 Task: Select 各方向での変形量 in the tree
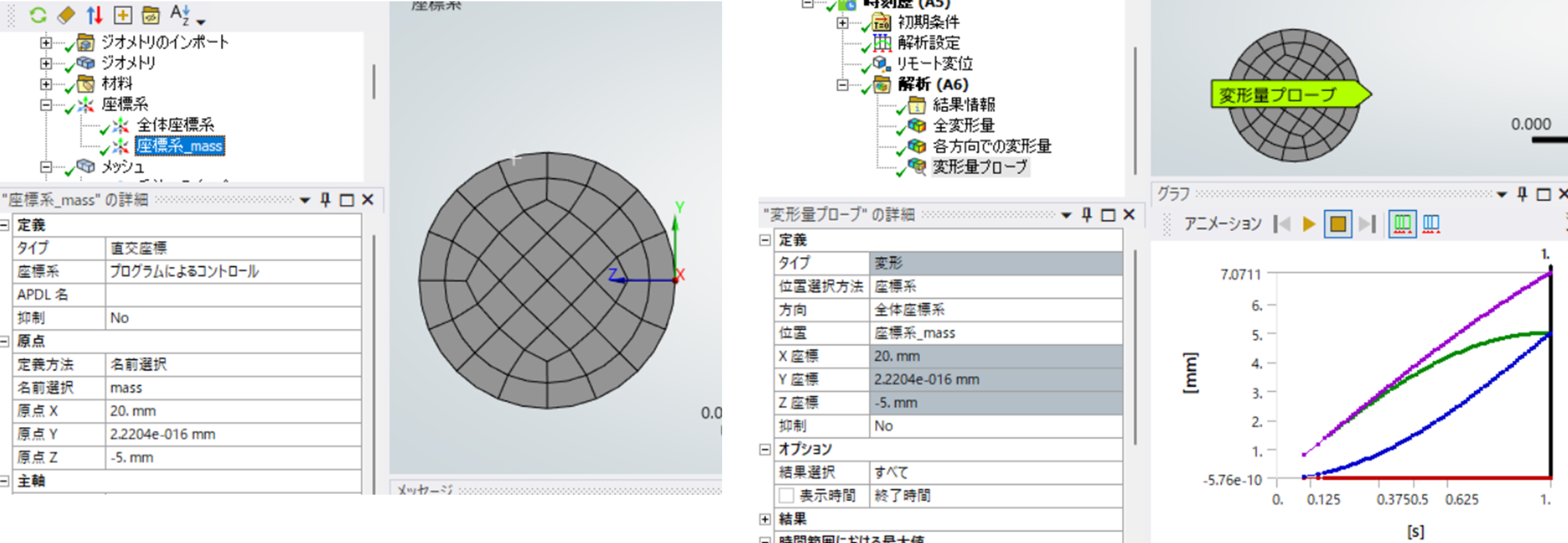(x=992, y=146)
